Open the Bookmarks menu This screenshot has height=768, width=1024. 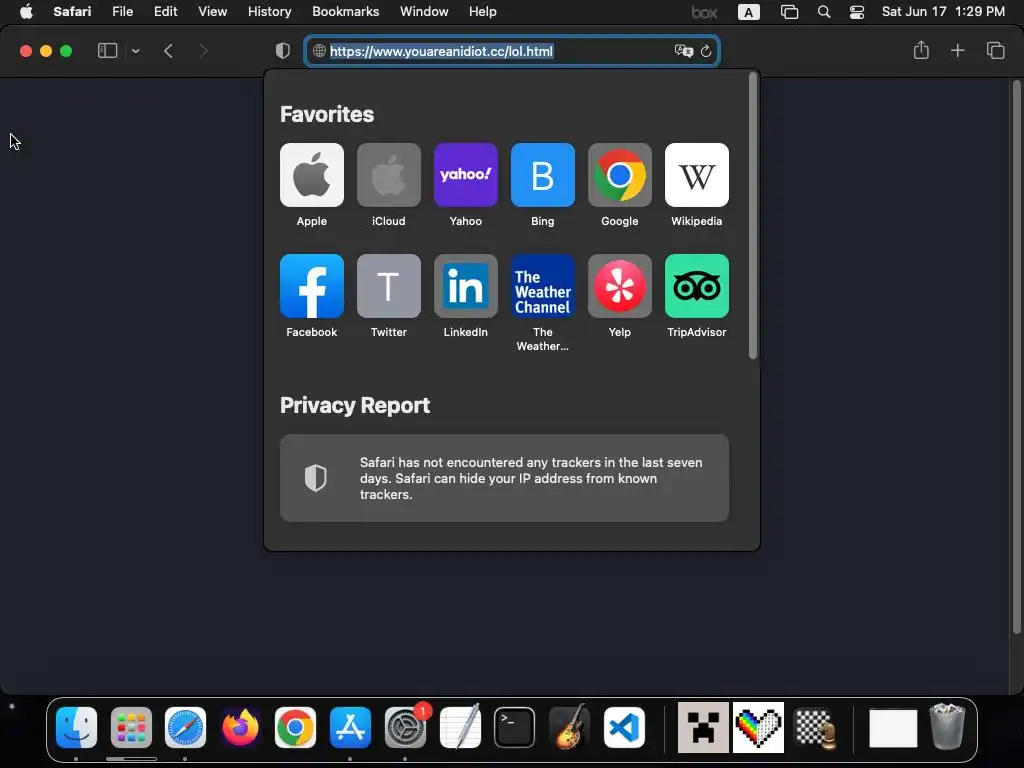[x=345, y=12]
